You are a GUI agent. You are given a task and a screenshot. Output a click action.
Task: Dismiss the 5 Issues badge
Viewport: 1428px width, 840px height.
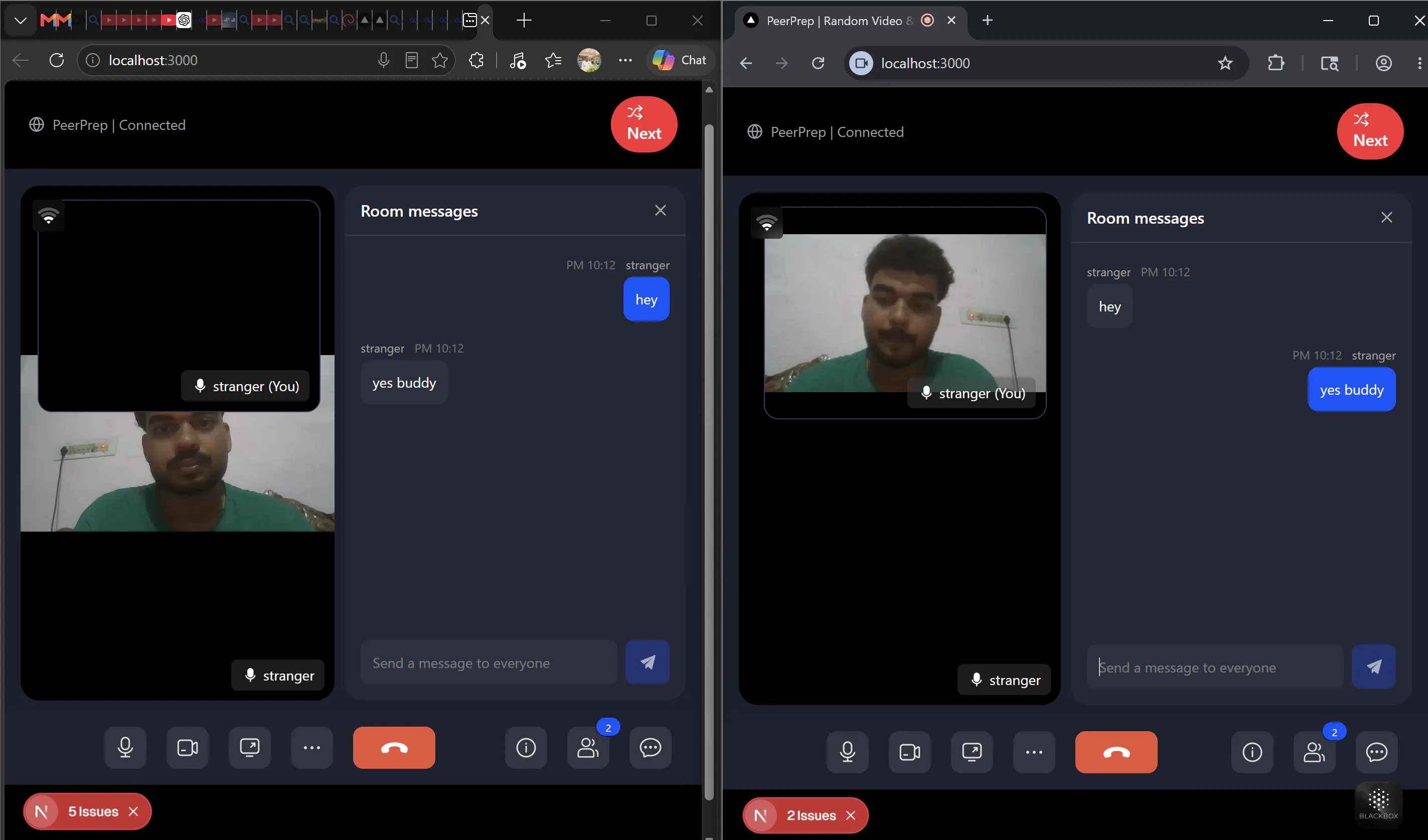click(x=134, y=812)
